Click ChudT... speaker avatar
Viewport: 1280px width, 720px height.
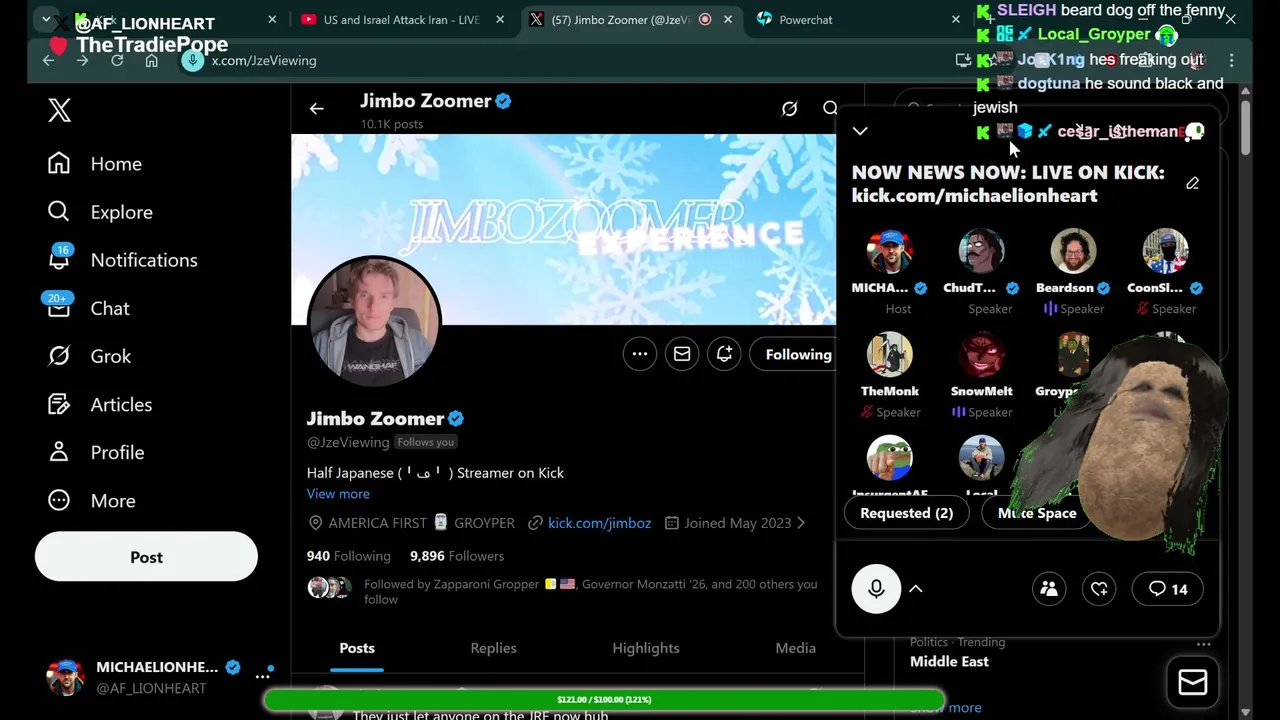(981, 251)
